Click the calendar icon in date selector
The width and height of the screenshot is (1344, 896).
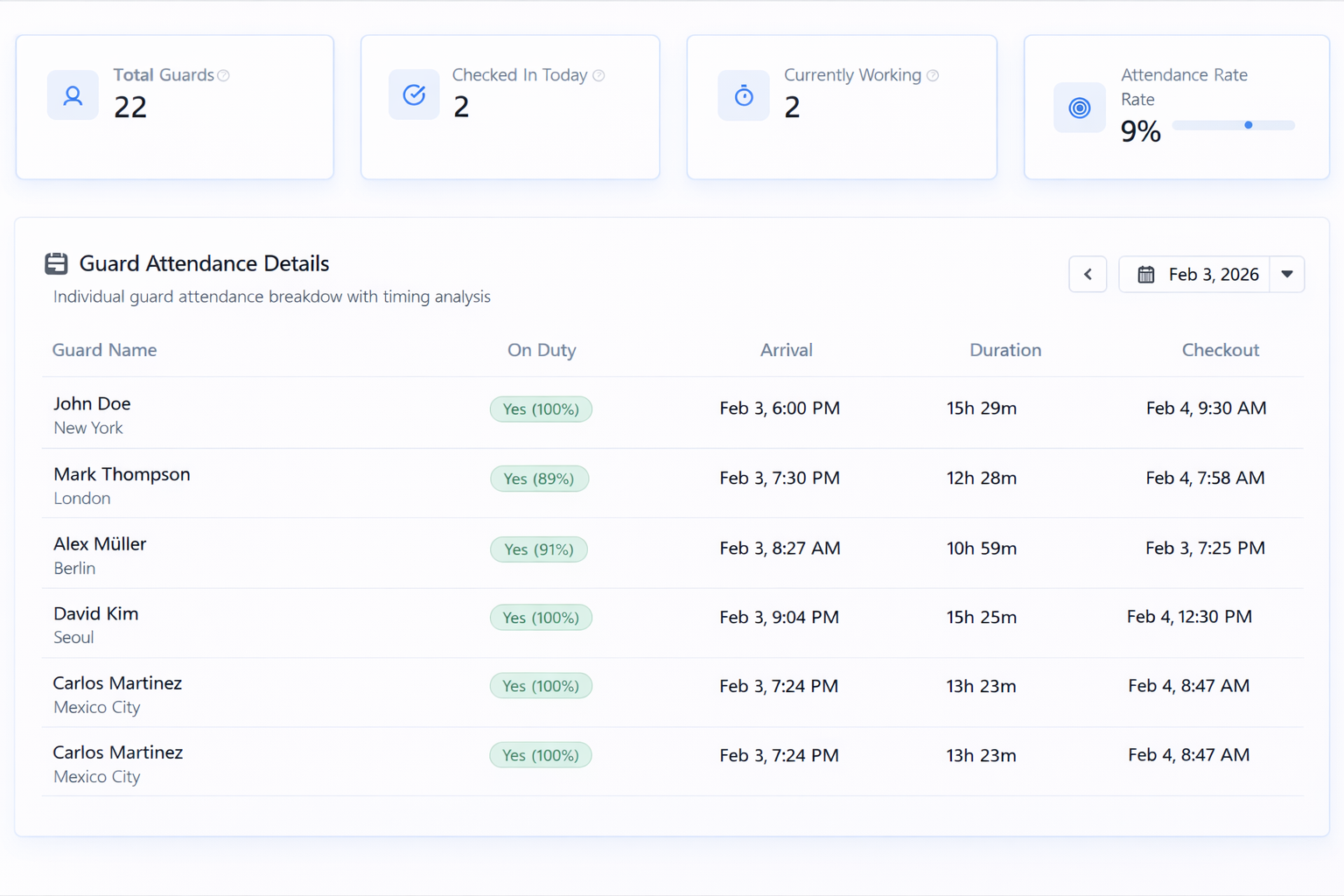1145,275
